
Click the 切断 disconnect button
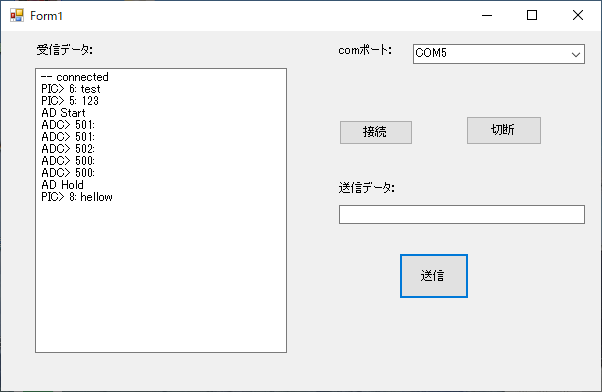[x=504, y=131]
